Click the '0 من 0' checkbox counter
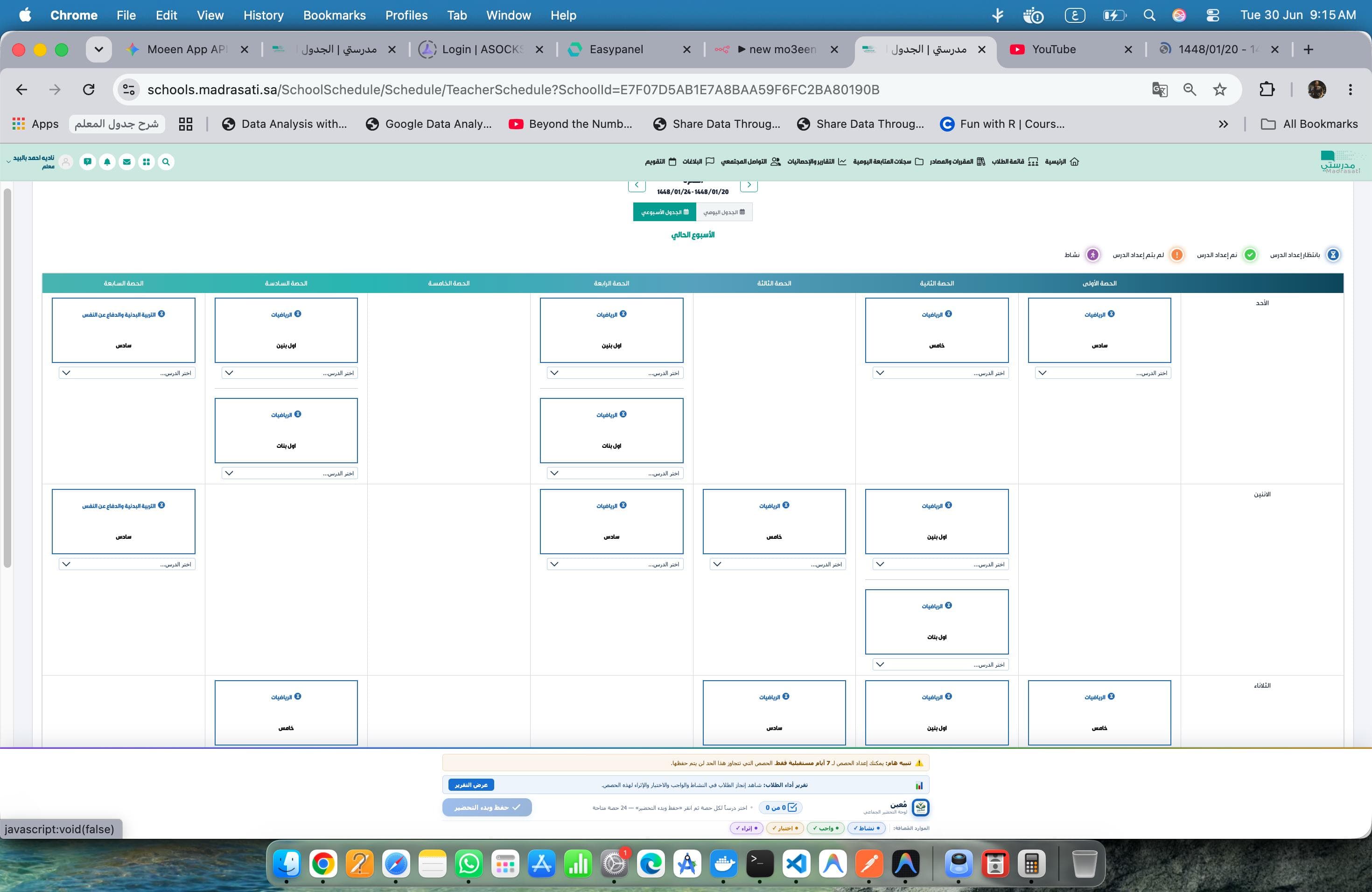Viewport: 1372px width, 892px height. 781,807
